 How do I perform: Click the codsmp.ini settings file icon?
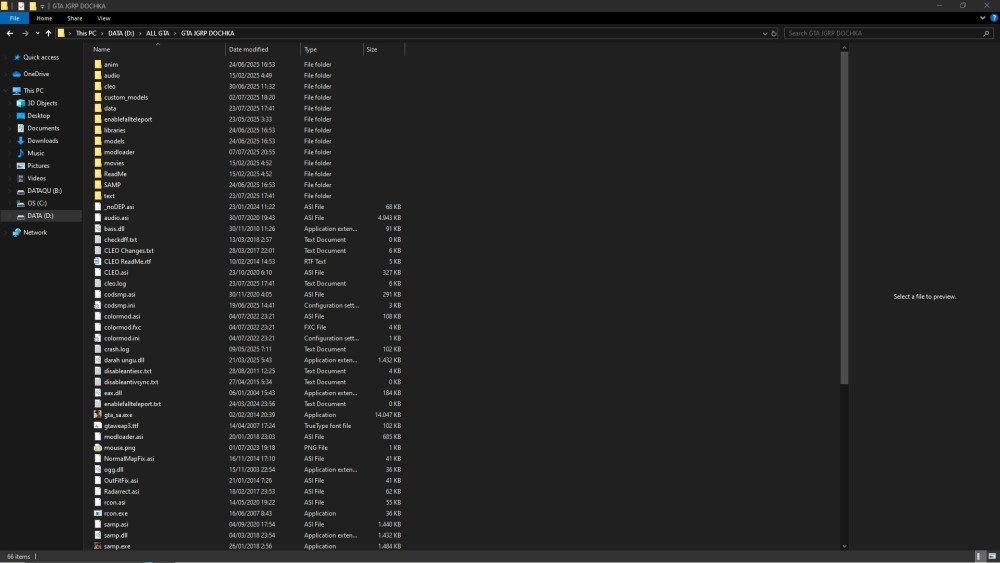pyautogui.click(x=98, y=305)
